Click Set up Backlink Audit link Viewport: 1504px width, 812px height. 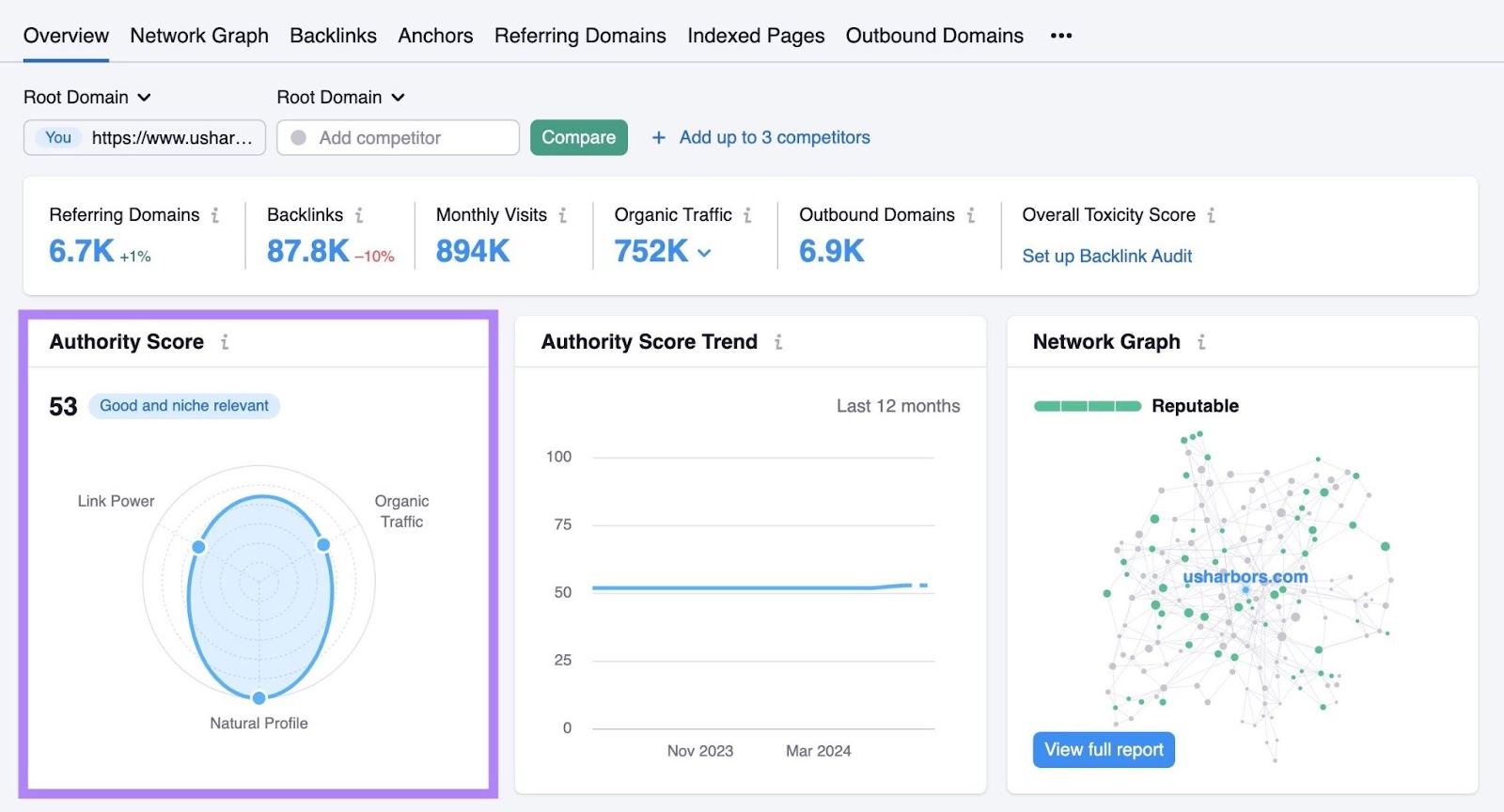coord(1106,257)
